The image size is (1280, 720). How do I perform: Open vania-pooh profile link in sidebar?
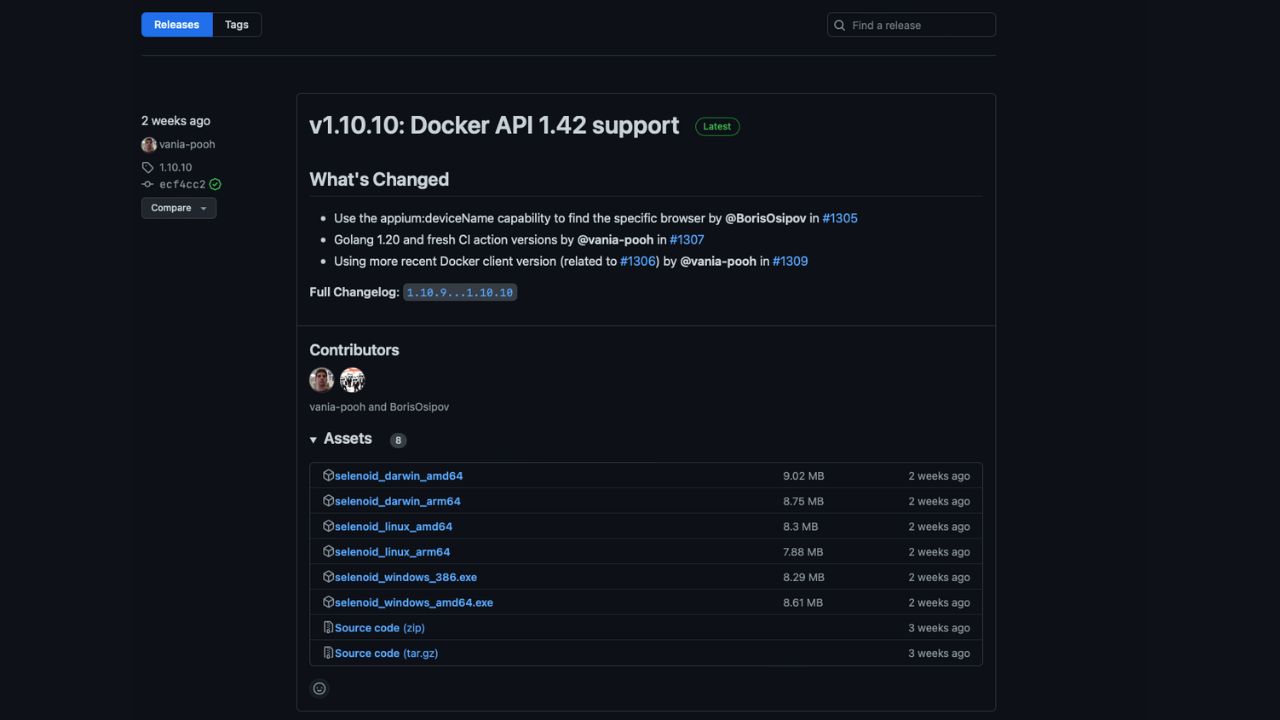(x=187, y=144)
